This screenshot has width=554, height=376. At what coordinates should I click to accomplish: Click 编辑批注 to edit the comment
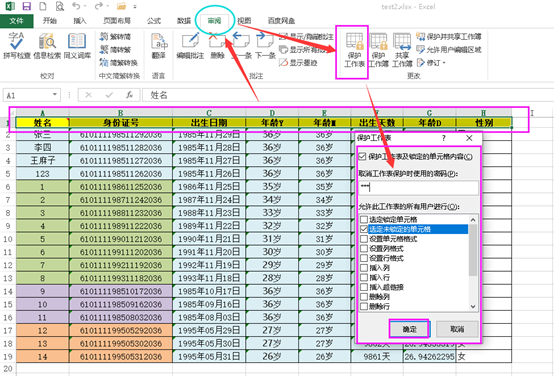point(190,45)
